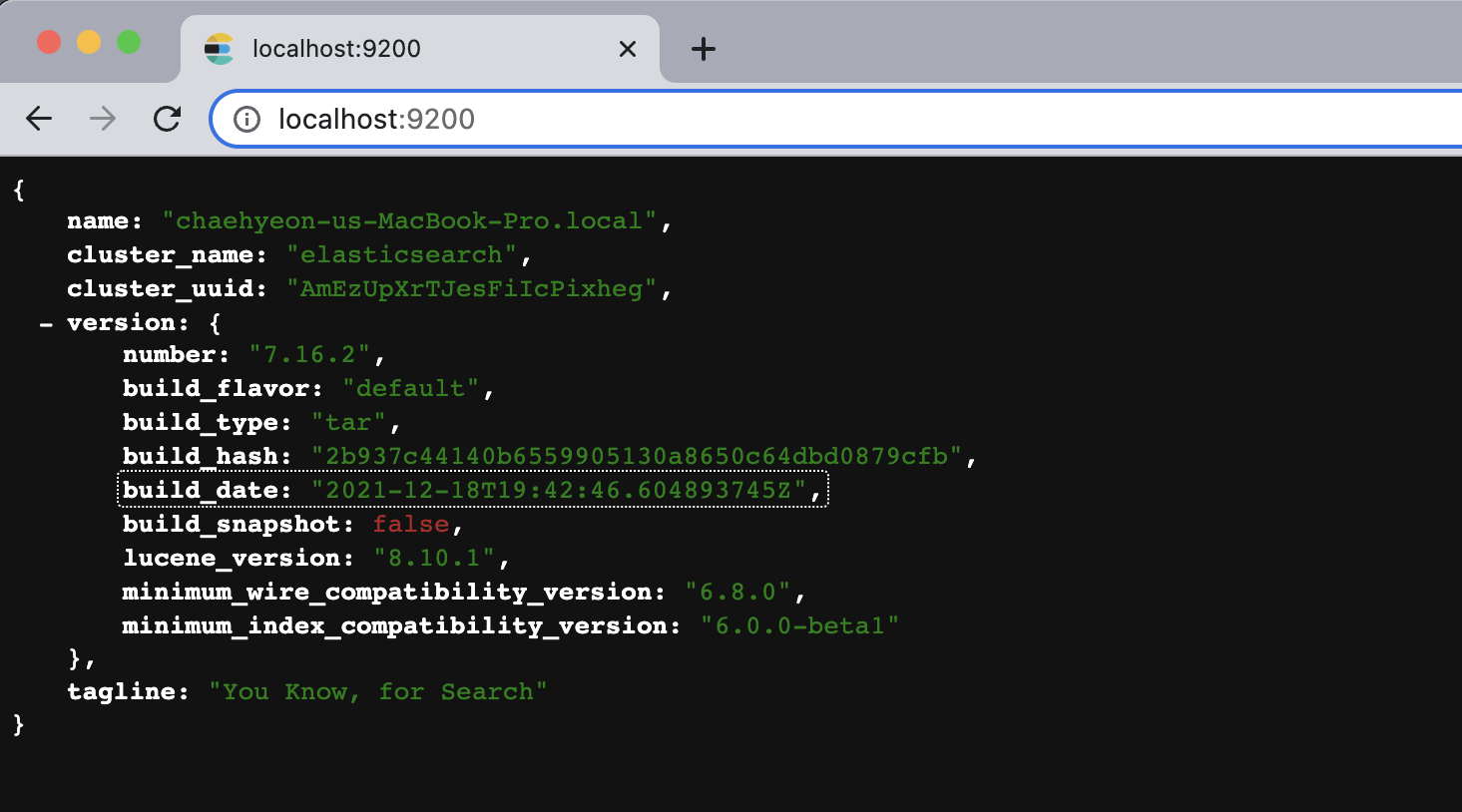Click the green full-screen window button
The height and width of the screenshot is (812, 1462).
pyautogui.click(x=128, y=41)
